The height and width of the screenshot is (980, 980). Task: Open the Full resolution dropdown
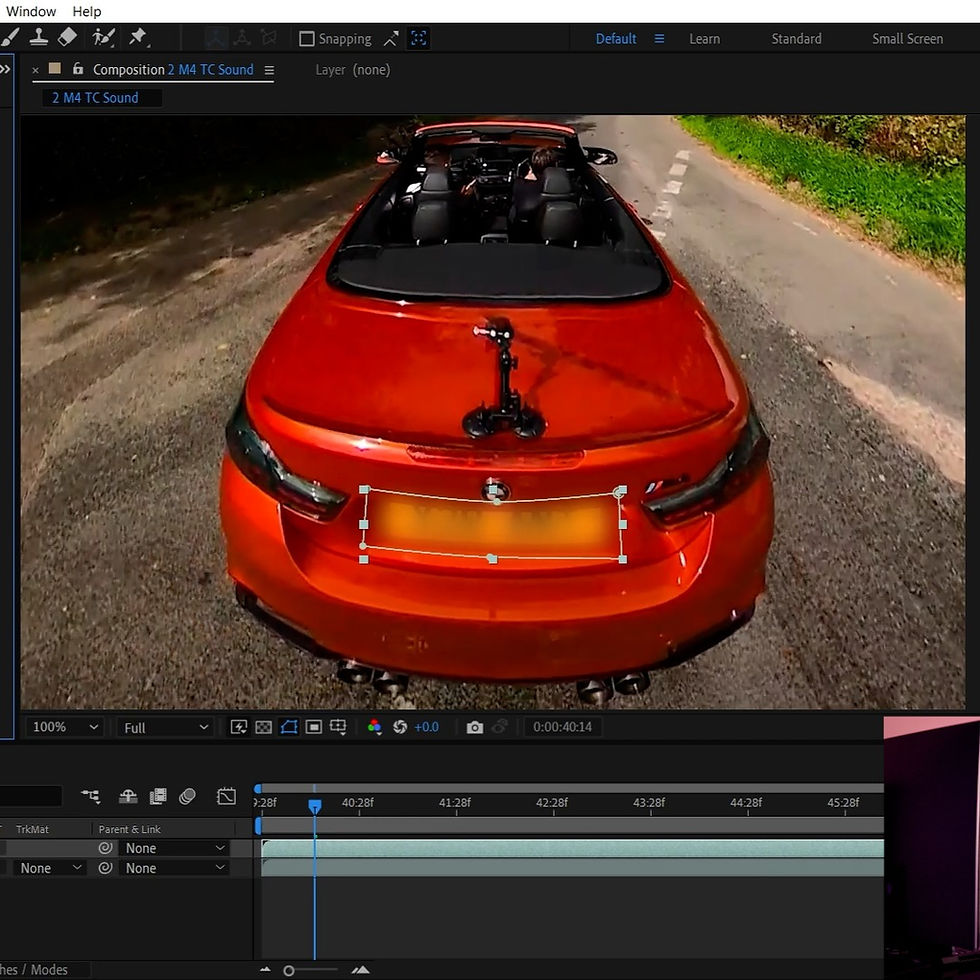click(x=163, y=727)
